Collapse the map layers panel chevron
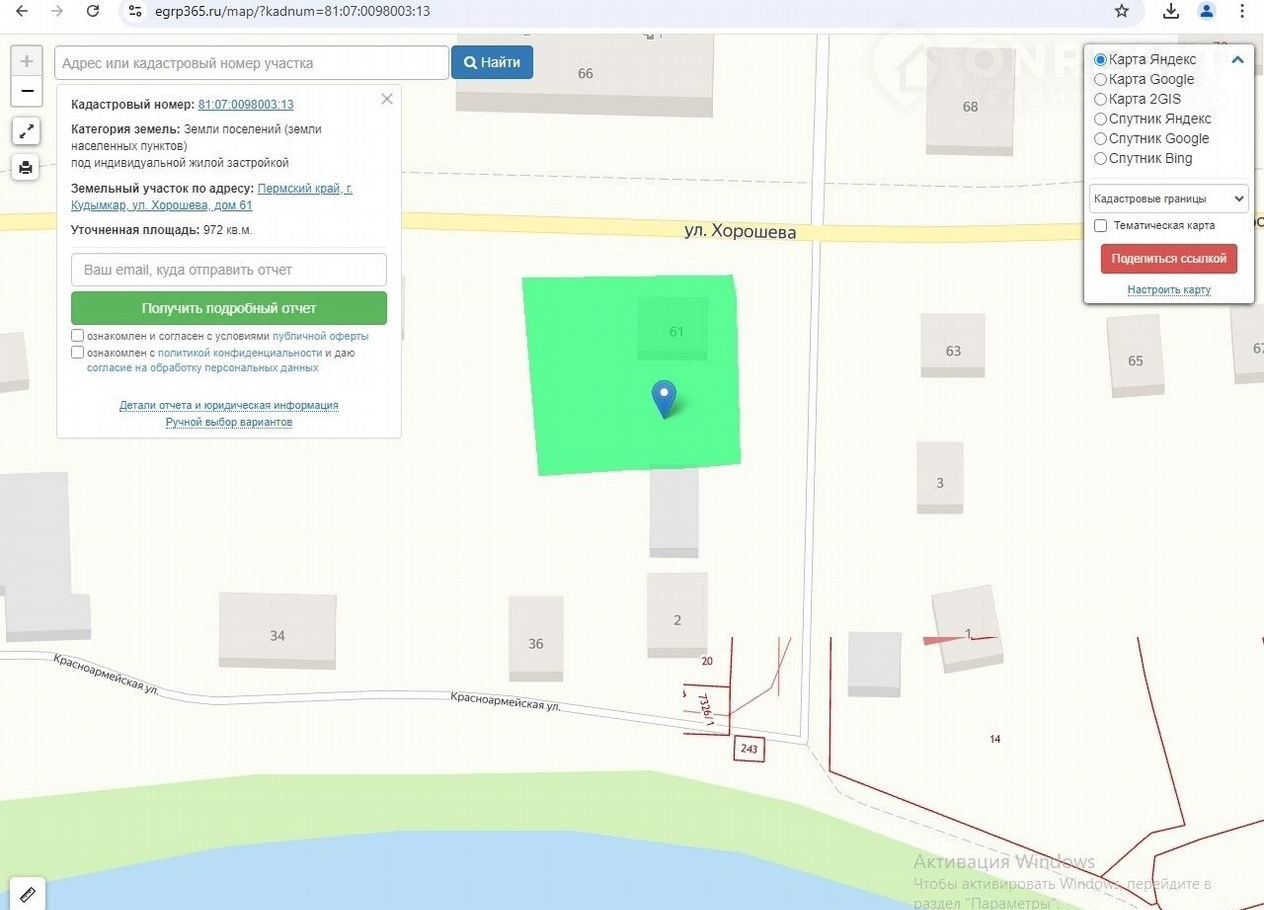Image resolution: width=1264 pixels, height=910 pixels. coord(1238,60)
